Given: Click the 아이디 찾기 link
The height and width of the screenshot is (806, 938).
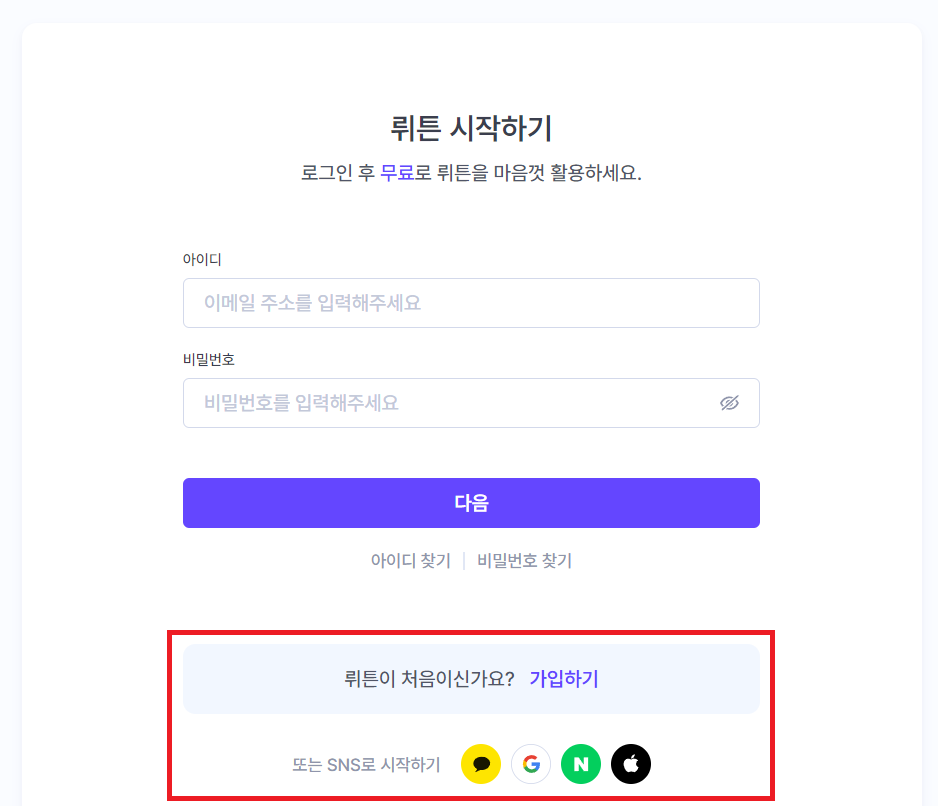Looking at the screenshot, I should coord(411,560).
